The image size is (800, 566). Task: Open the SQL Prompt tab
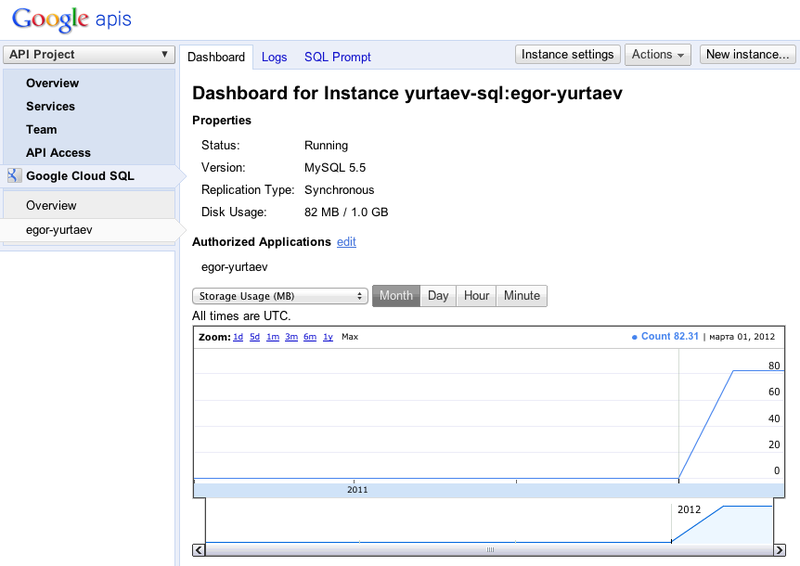pos(337,57)
